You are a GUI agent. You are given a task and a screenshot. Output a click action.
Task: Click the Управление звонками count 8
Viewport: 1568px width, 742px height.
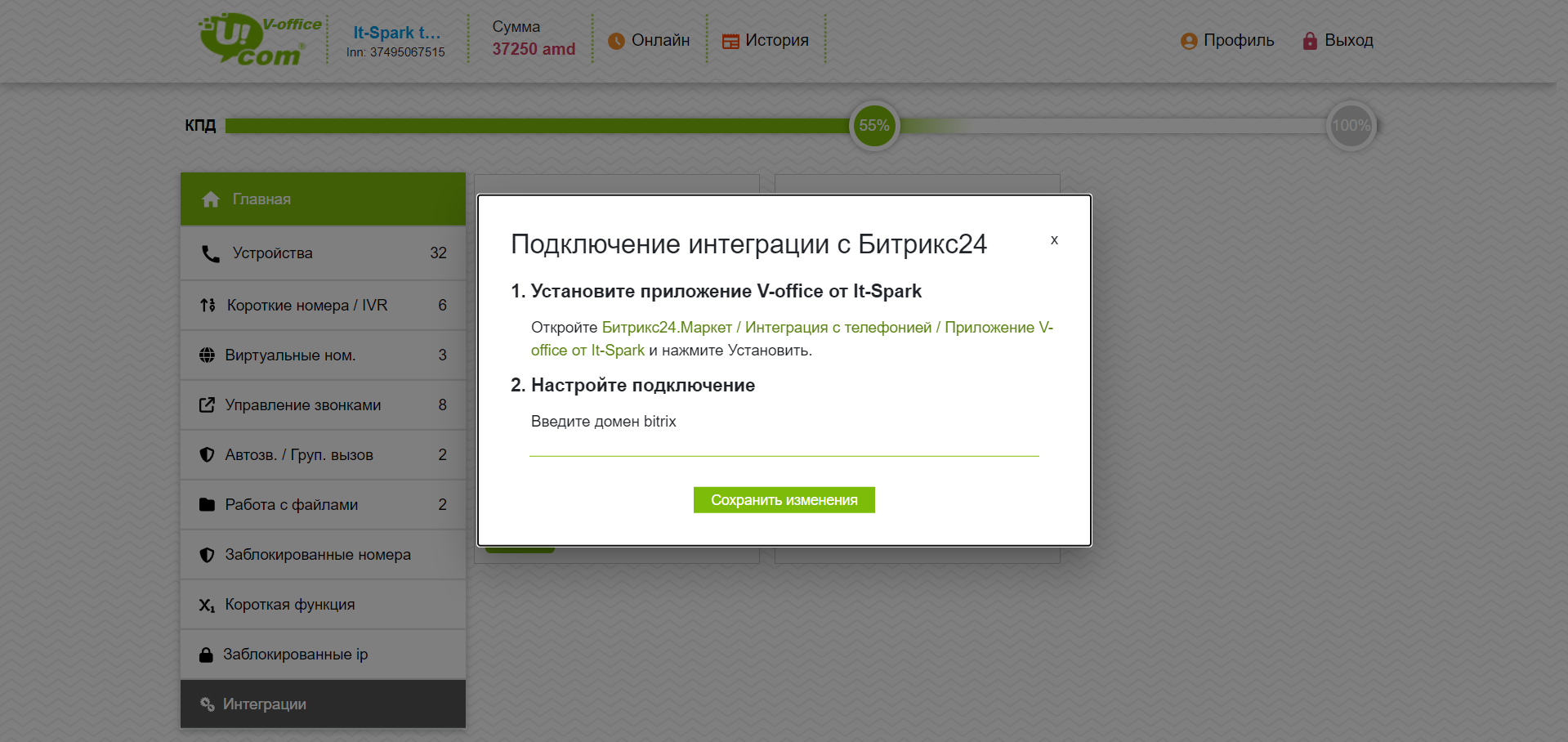pos(443,405)
